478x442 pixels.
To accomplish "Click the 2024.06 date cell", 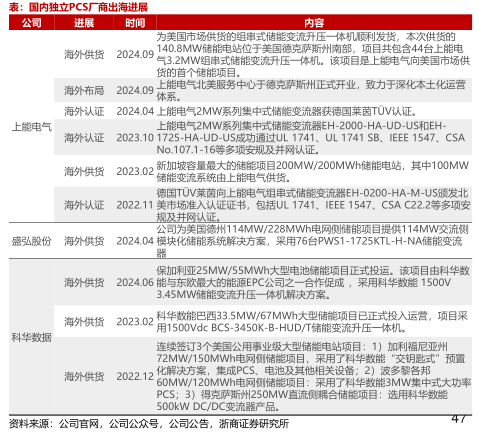I will [x=135, y=282].
